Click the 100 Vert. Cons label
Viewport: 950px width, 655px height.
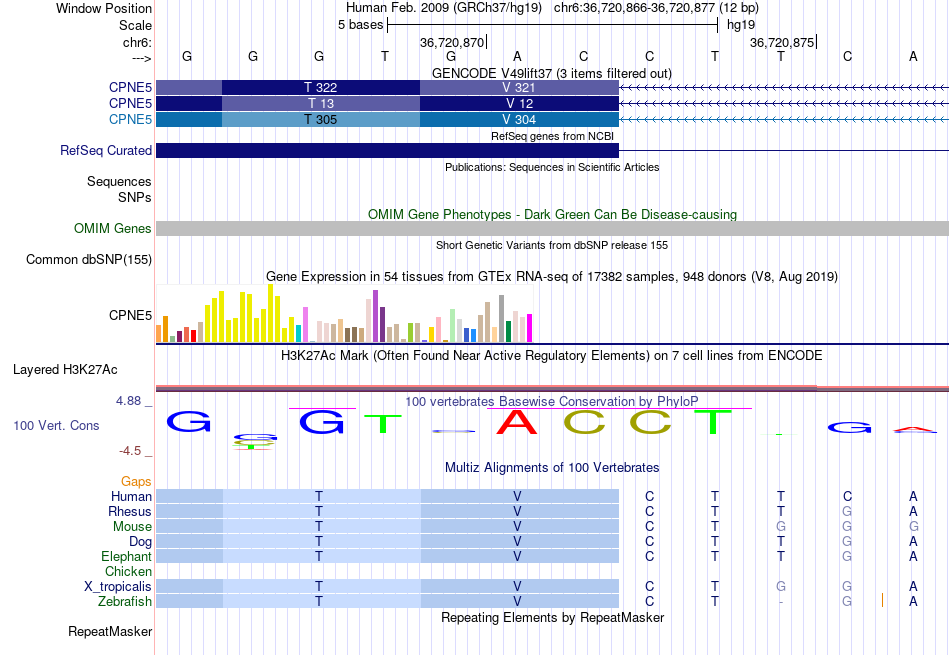tap(56, 425)
